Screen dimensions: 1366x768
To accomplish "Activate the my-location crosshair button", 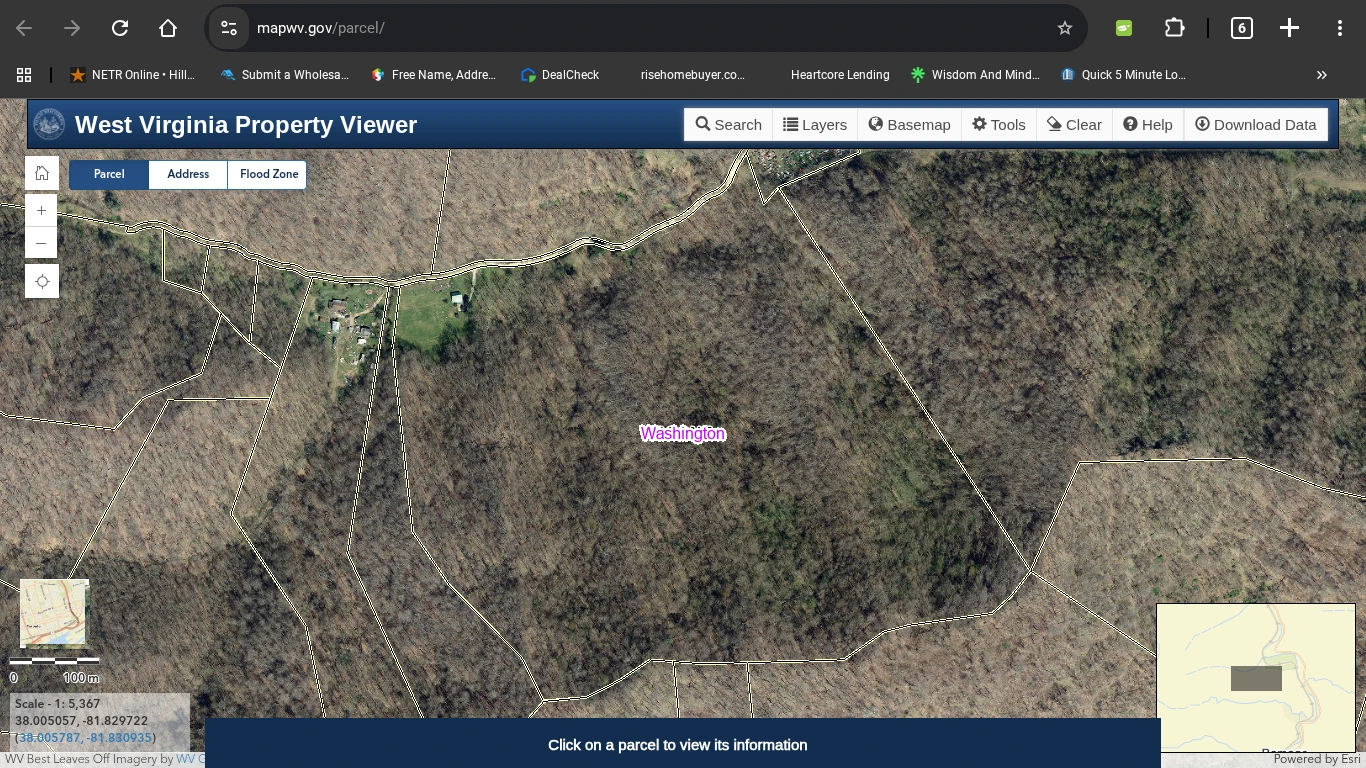I will point(41,281).
